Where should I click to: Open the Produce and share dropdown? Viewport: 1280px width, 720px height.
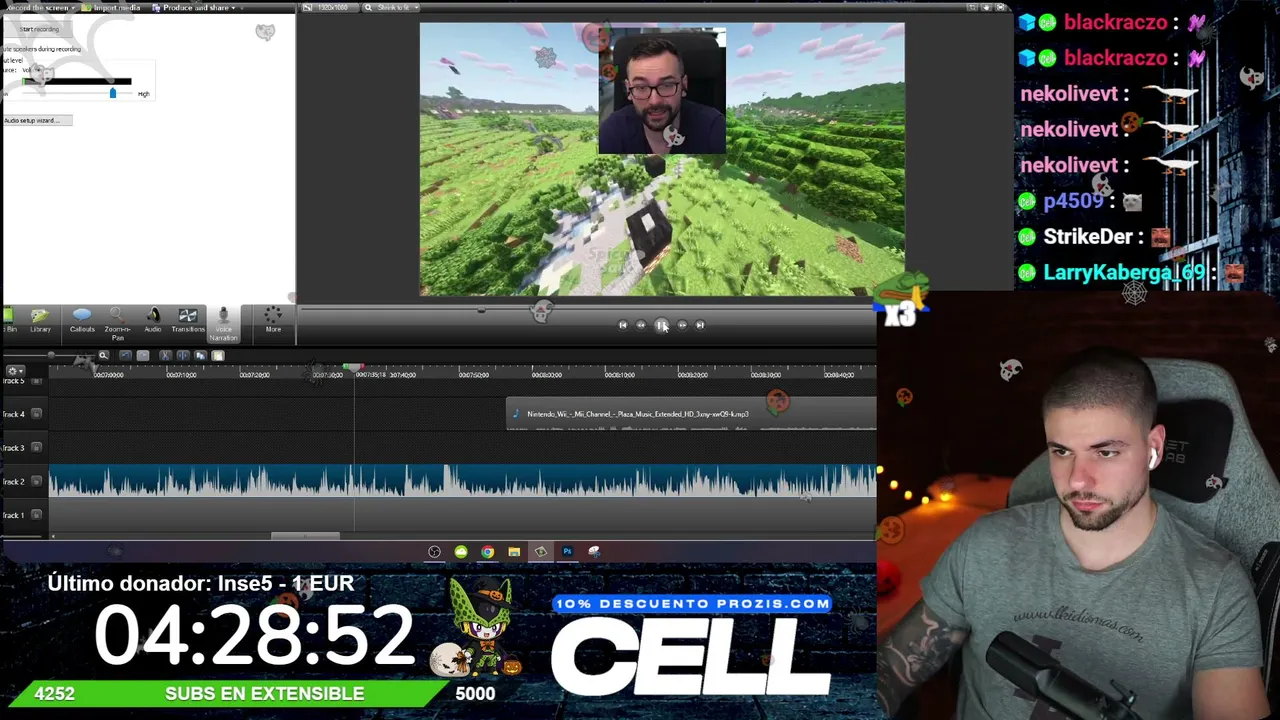[195, 8]
